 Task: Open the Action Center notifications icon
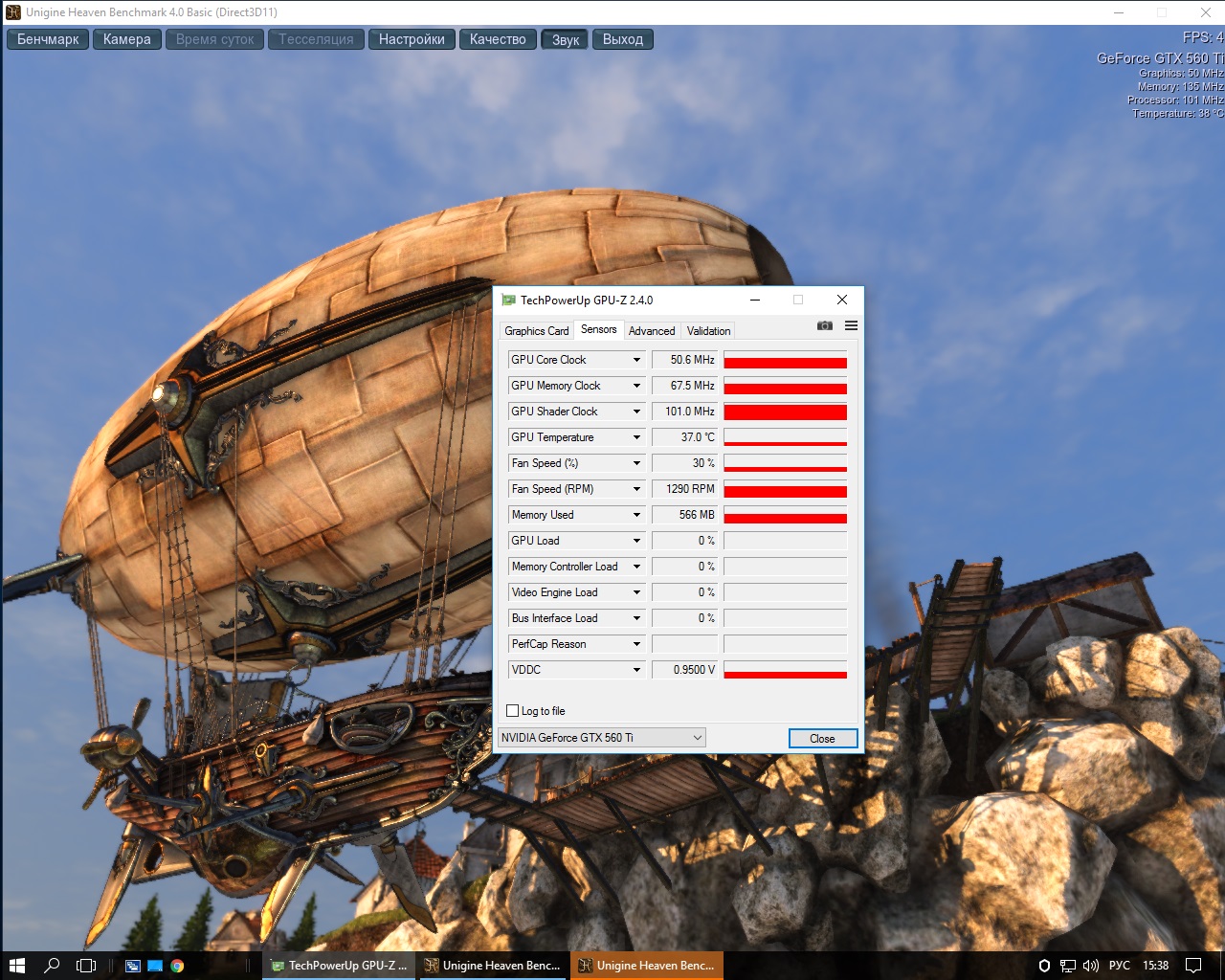pos(1193,966)
